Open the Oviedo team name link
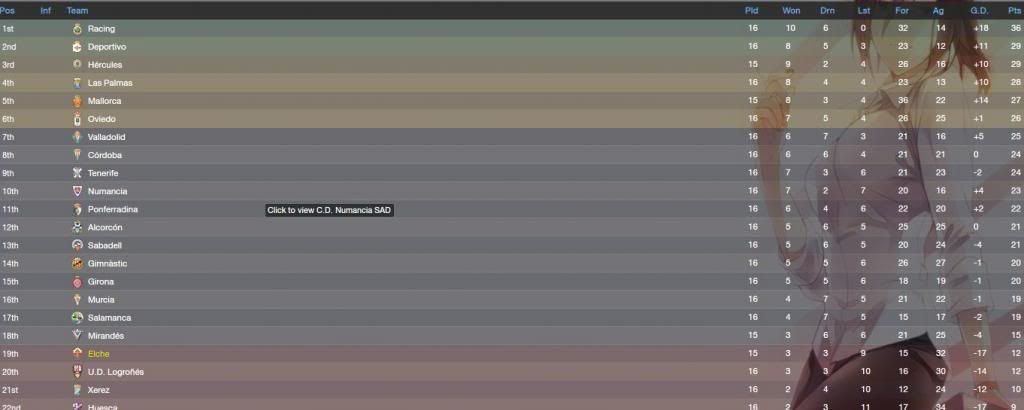 coord(101,119)
